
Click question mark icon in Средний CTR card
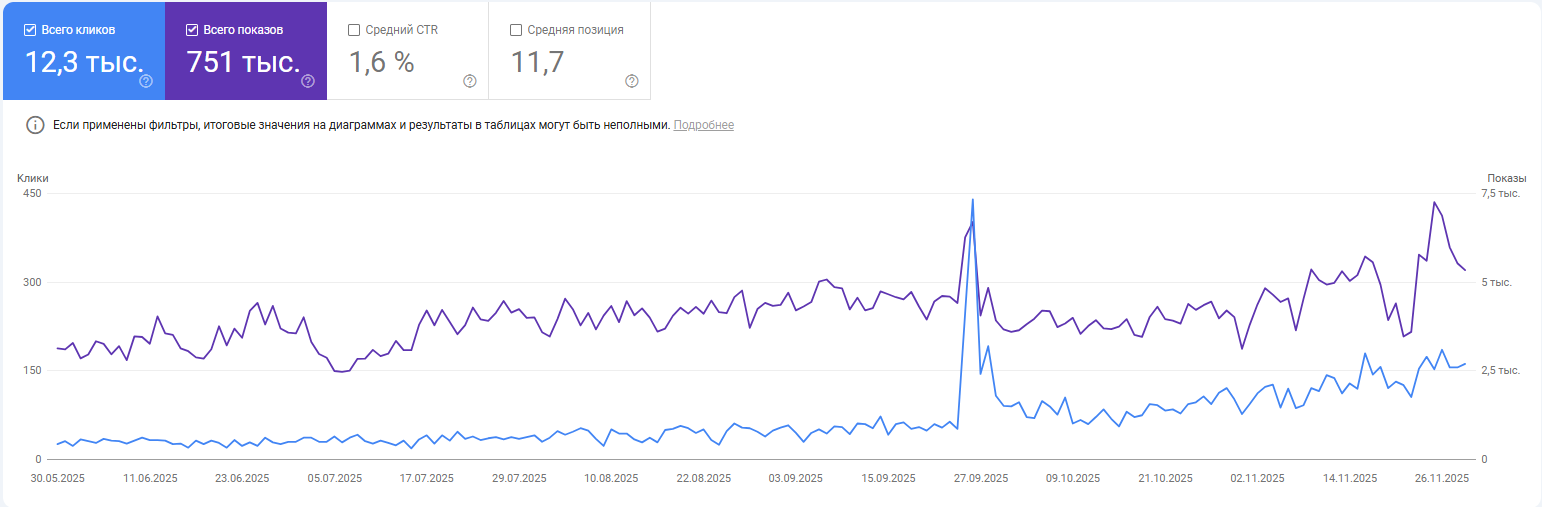[470, 81]
